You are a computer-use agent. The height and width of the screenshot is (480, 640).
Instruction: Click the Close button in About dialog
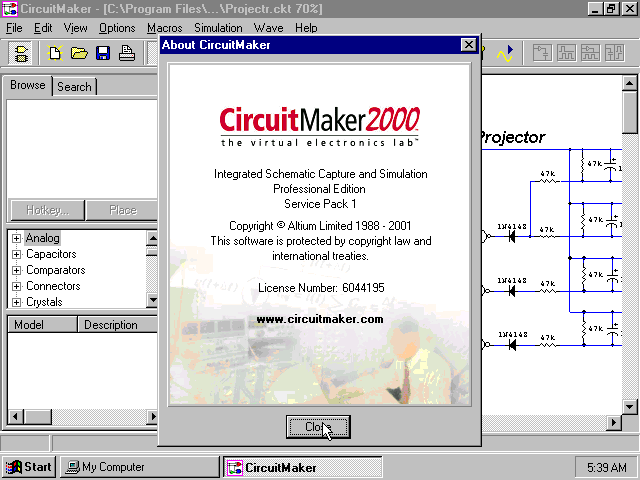click(318, 427)
